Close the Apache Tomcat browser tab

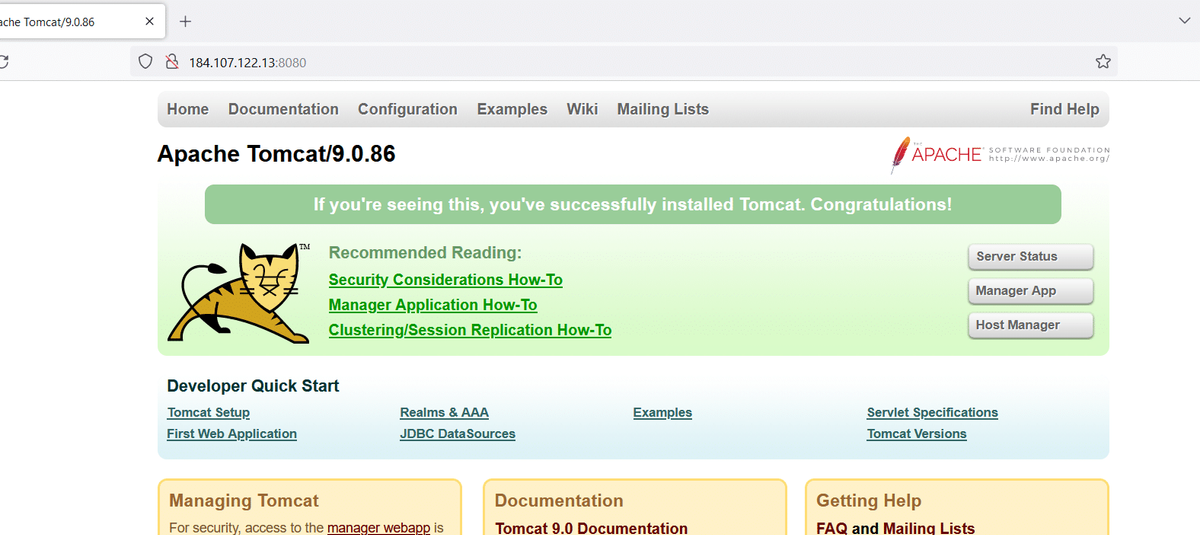click(149, 21)
